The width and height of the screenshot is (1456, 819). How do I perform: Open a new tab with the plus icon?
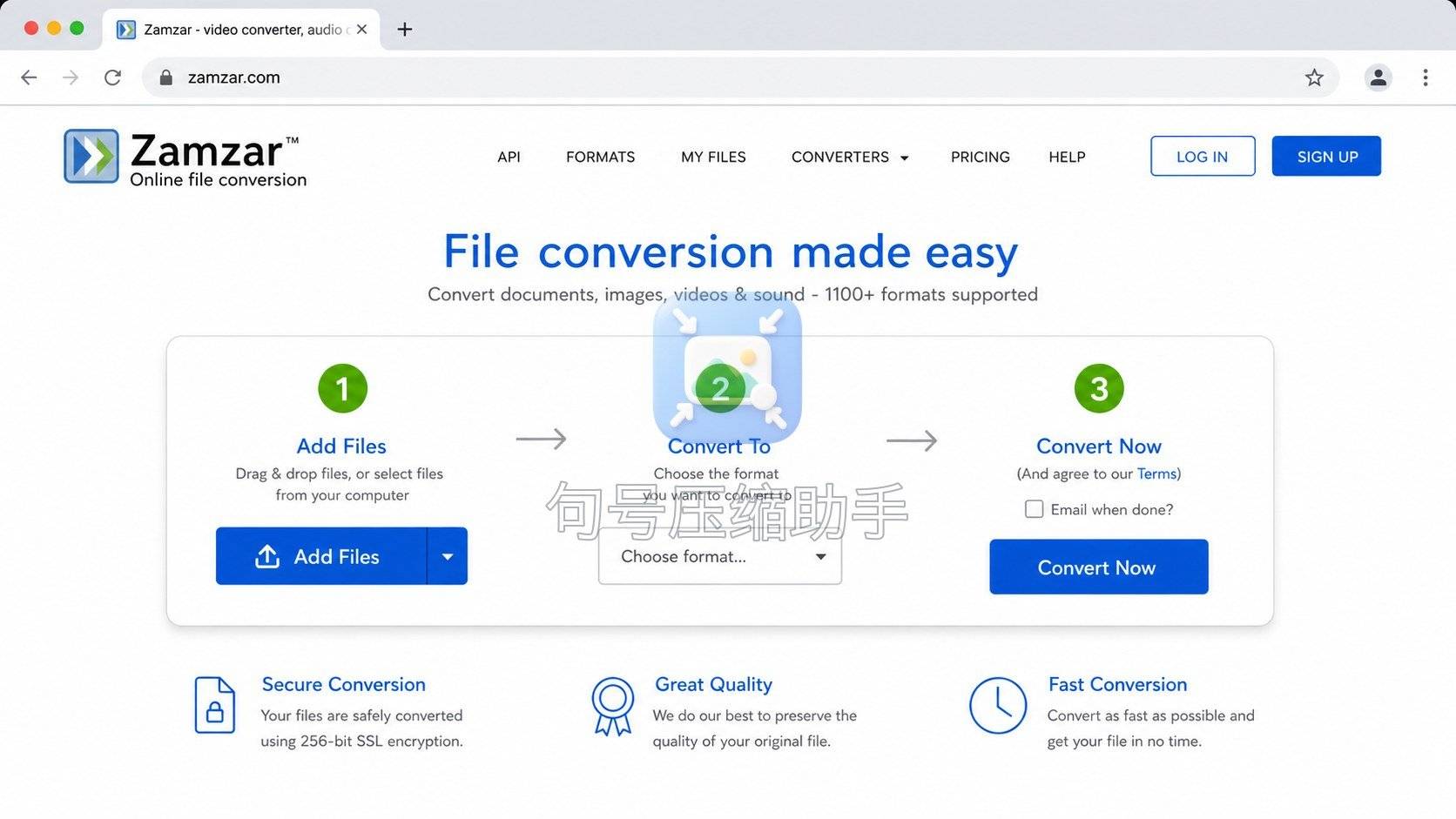tap(404, 30)
